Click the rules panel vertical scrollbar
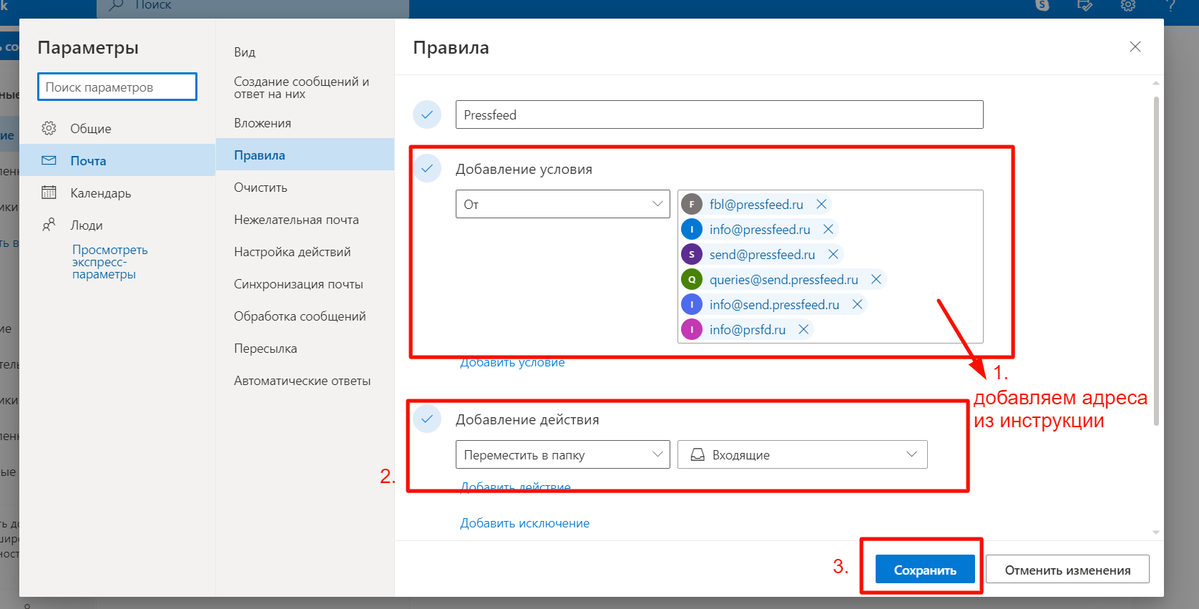 point(1156,260)
